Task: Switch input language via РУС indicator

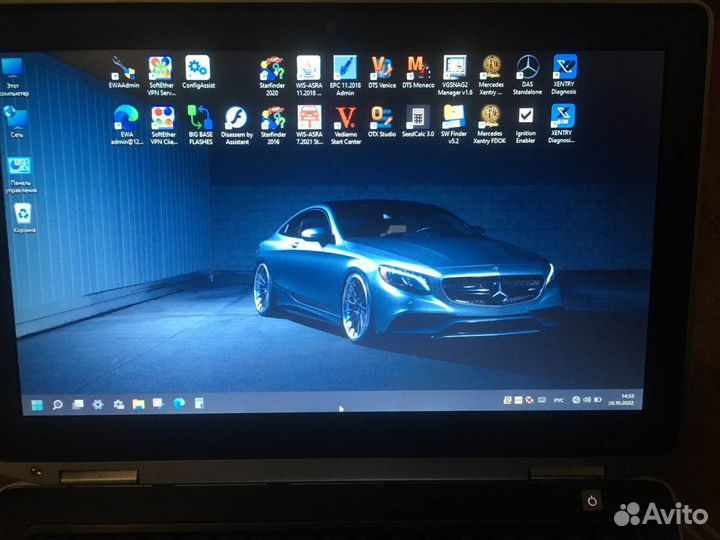Action: point(558,400)
